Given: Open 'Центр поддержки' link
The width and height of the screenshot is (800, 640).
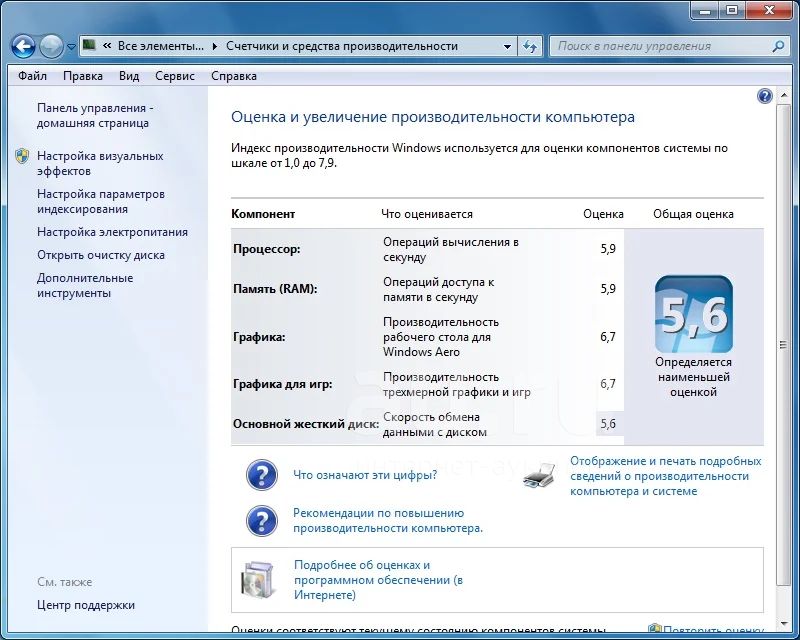Looking at the screenshot, I should click(86, 605).
